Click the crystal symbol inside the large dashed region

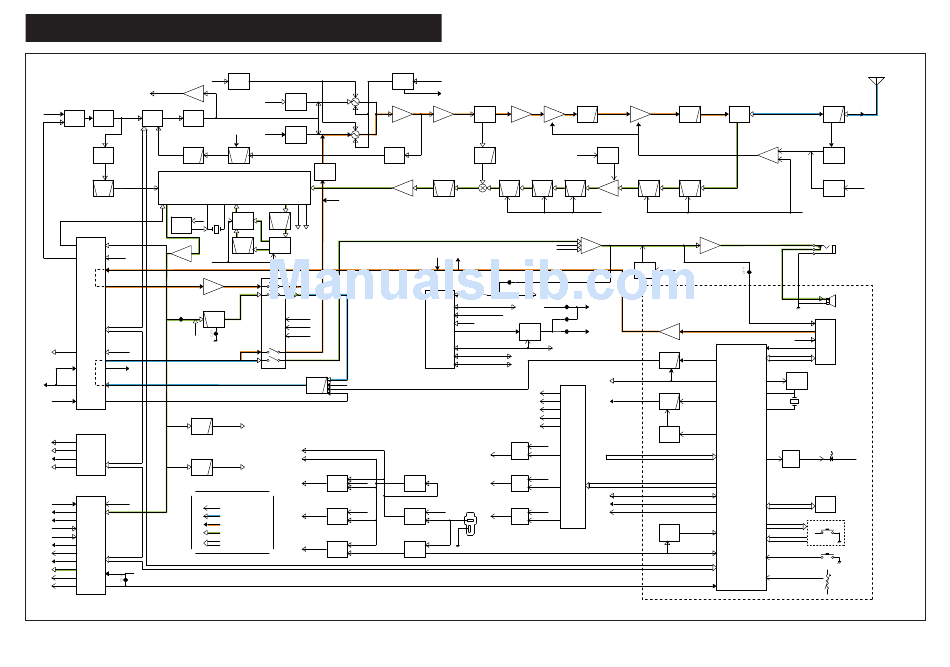click(x=795, y=401)
